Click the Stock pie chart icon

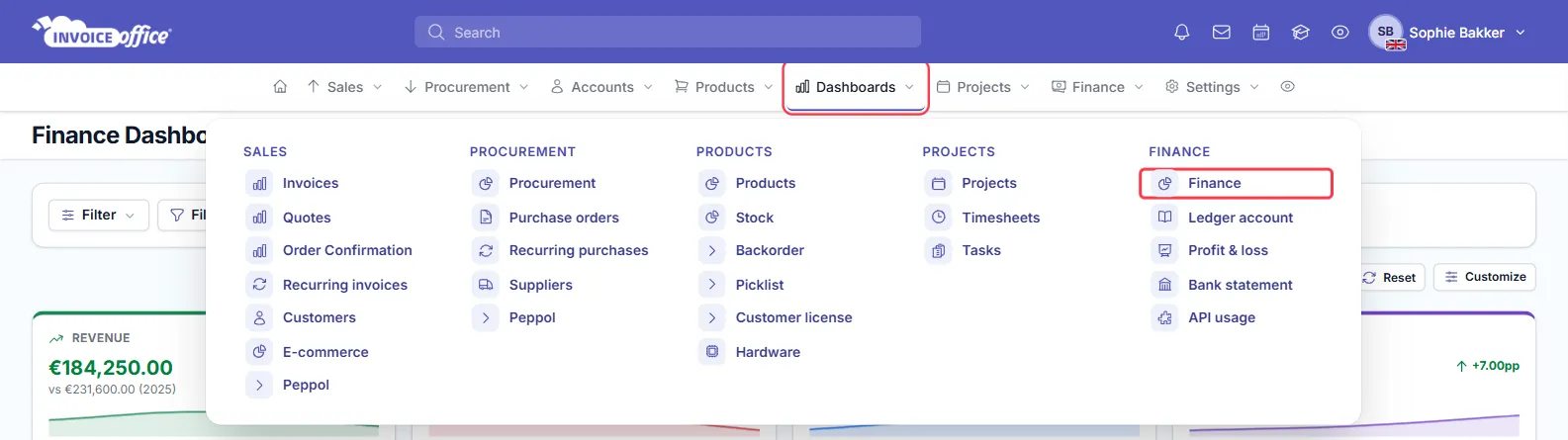tap(712, 218)
